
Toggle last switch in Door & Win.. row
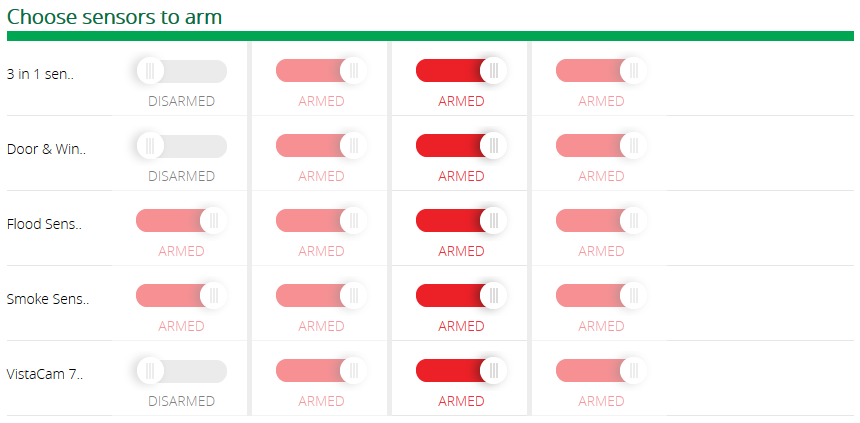601,146
